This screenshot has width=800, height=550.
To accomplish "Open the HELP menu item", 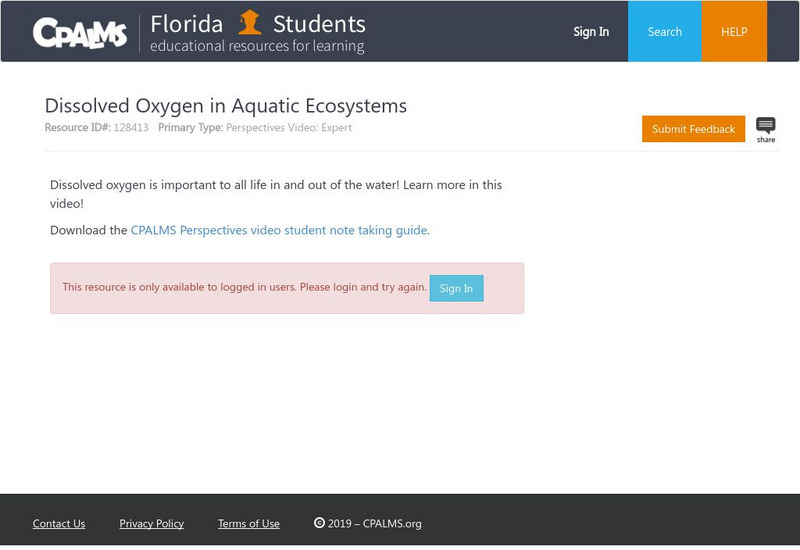I will [x=734, y=32].
